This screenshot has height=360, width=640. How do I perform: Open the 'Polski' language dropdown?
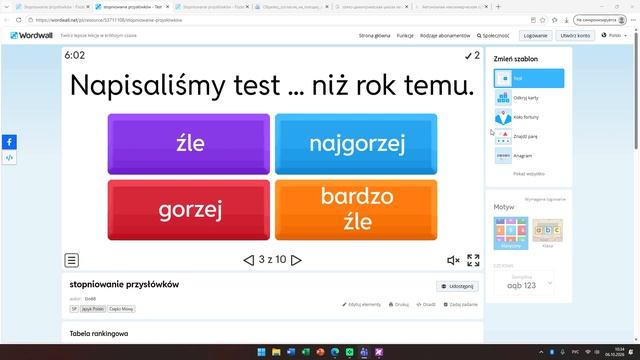[x=614, y=36]
